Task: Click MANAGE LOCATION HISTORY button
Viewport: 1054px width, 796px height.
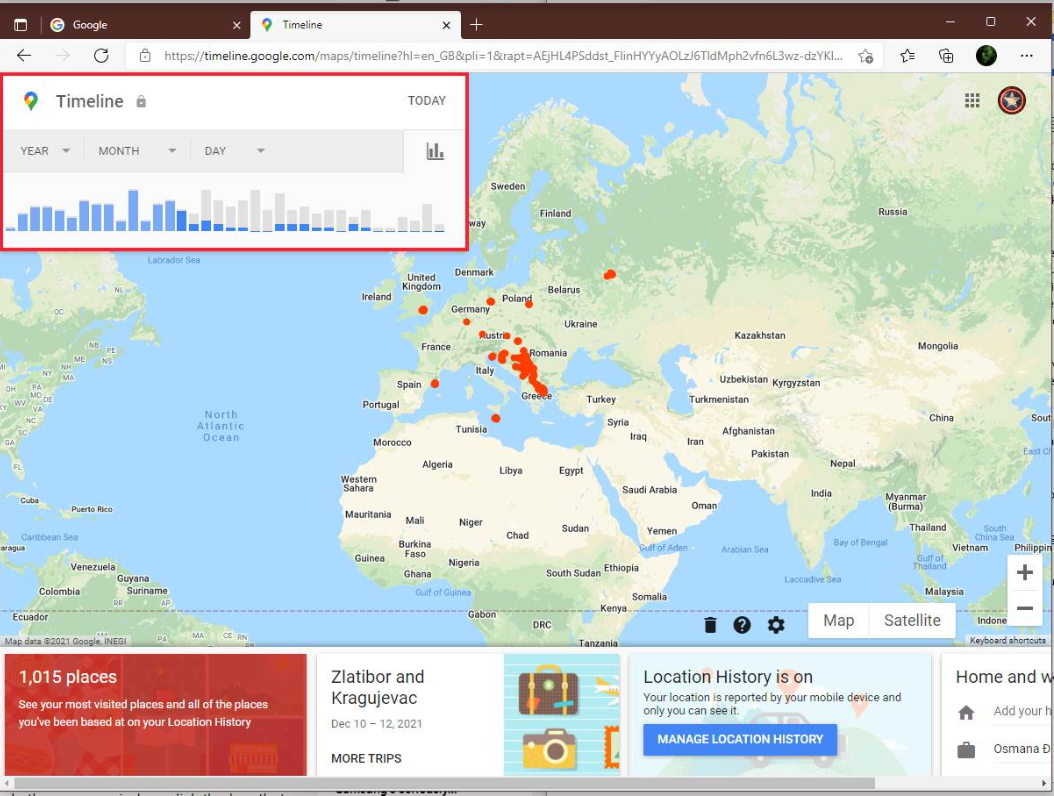Action: (x=740, y=739)
